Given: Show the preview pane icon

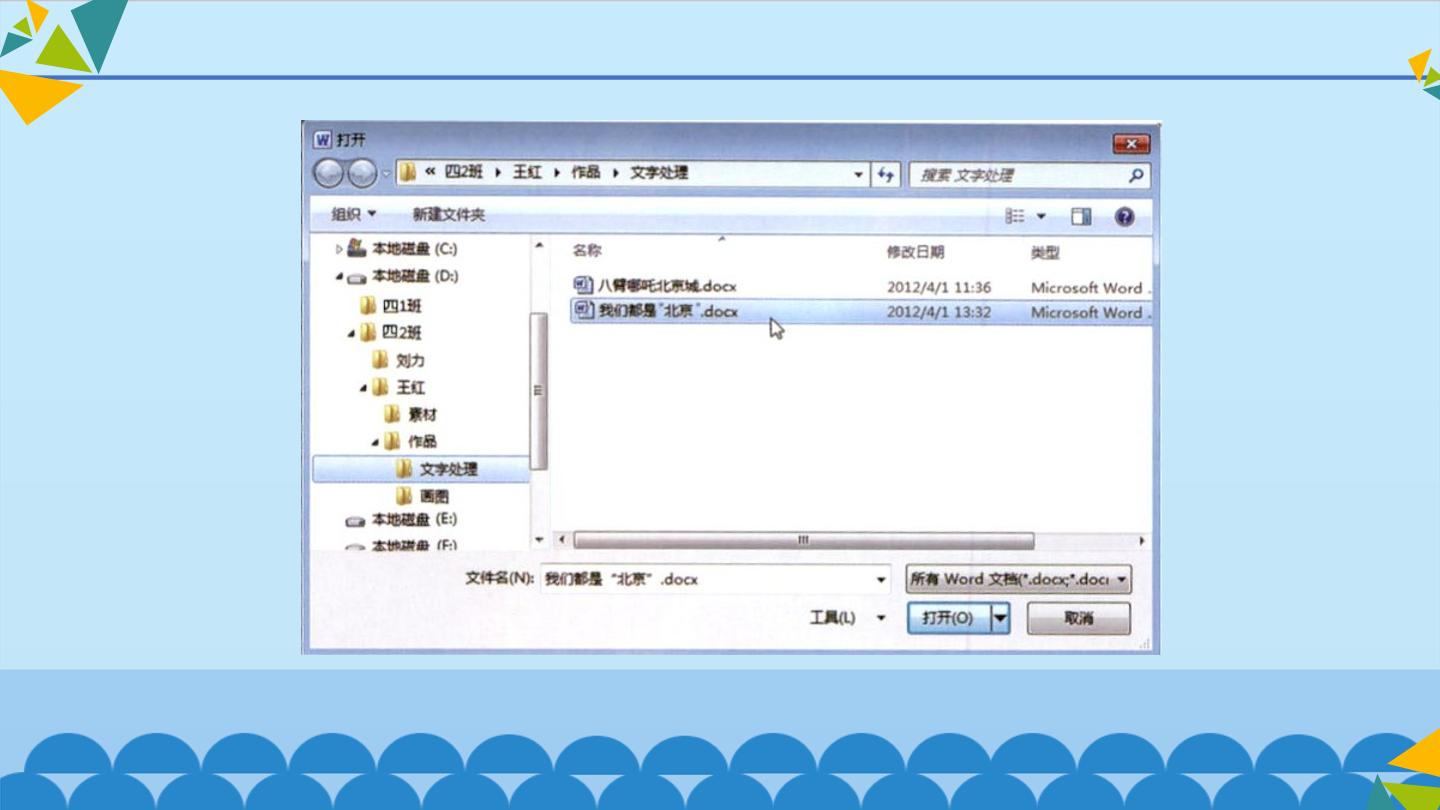Looking at the screenshot, I should pos(1081,216).
